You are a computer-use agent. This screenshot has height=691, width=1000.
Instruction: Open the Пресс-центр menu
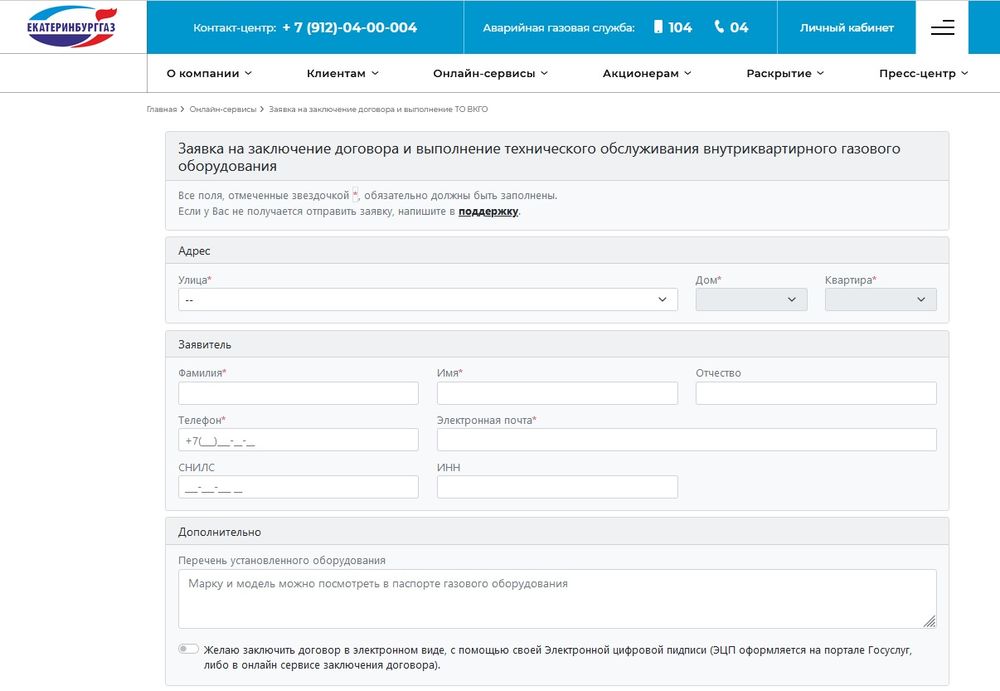[x=923, y=73]
